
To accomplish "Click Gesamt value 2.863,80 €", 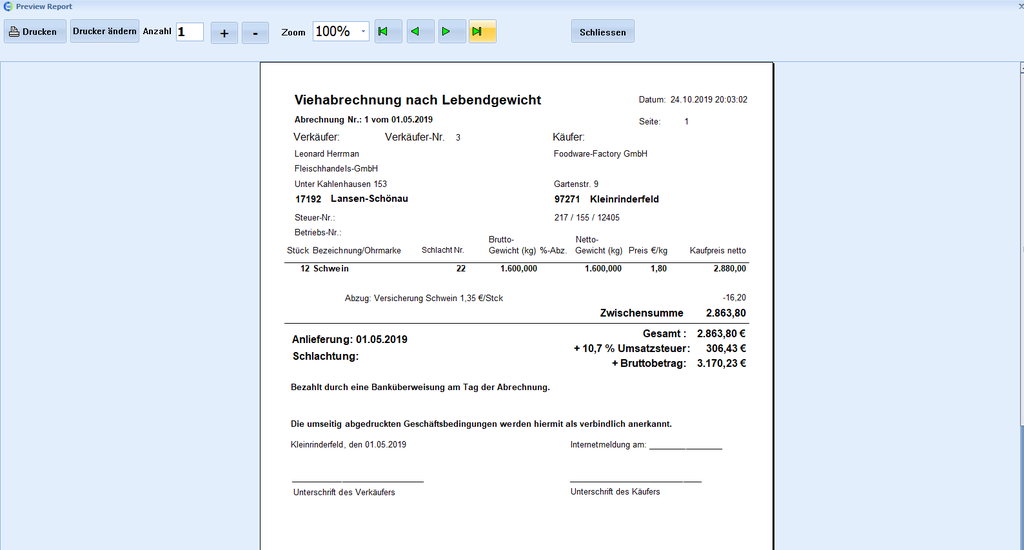I will (721, 334).
